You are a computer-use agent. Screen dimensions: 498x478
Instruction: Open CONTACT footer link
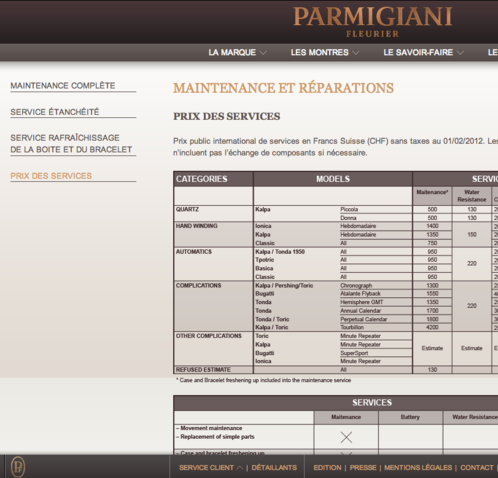coord(477,468)
